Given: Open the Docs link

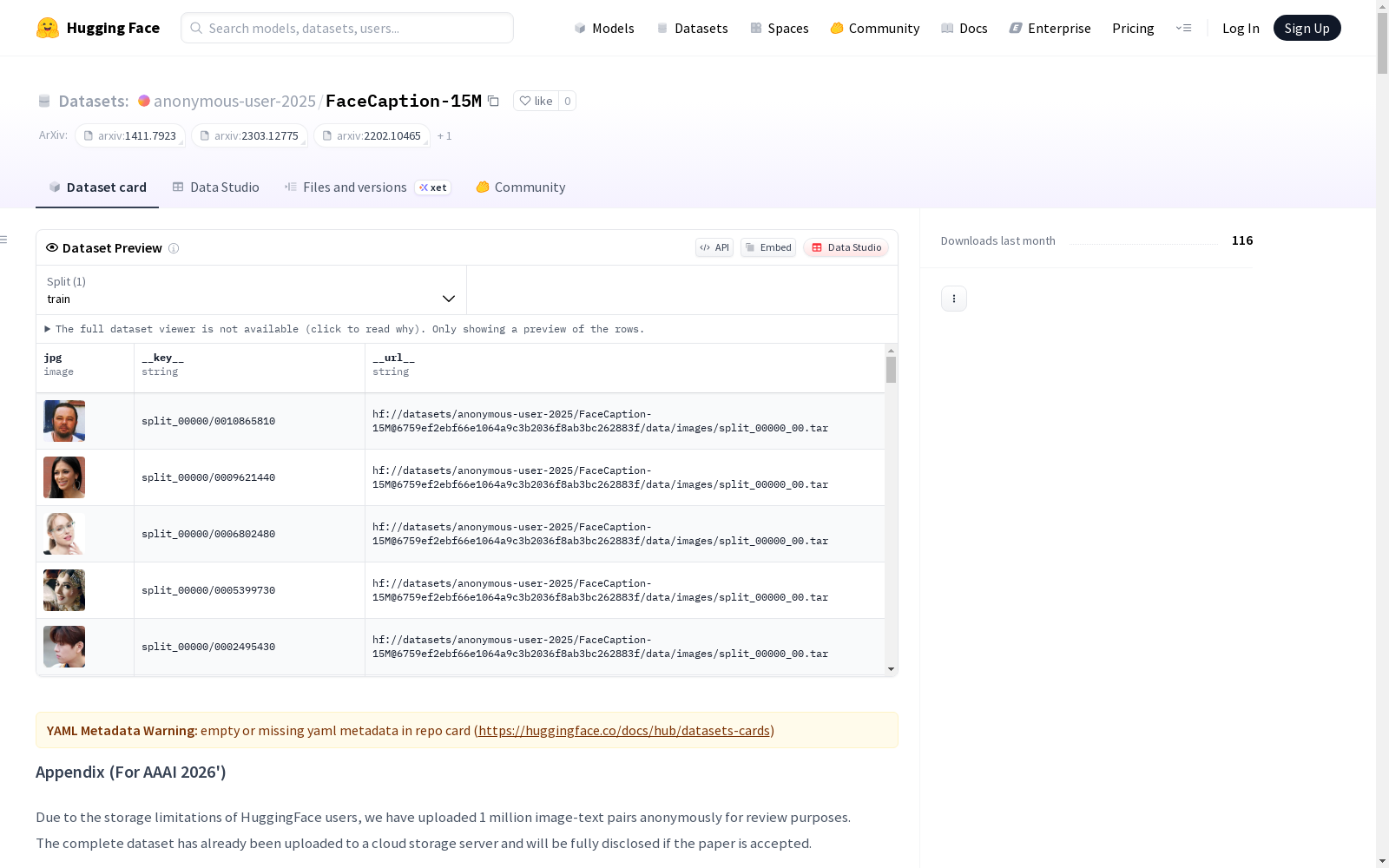Looking at the screenshot, I should coord(964,28).
